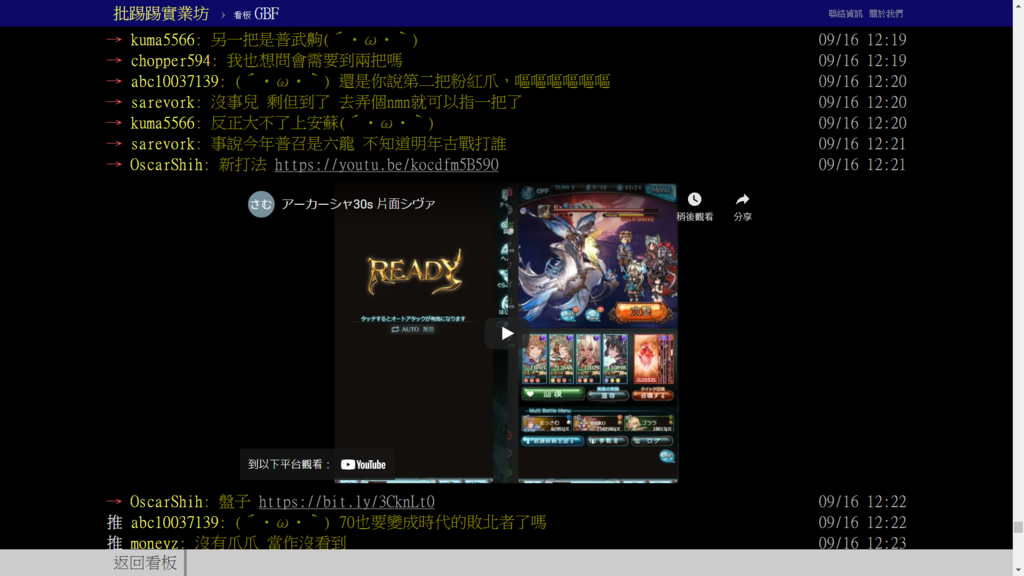Image resolution: width=1024 pixels, height=576 pixels.
Task: Click moneyz comment 沒有爪爪
Action: [x=270, y=543]
